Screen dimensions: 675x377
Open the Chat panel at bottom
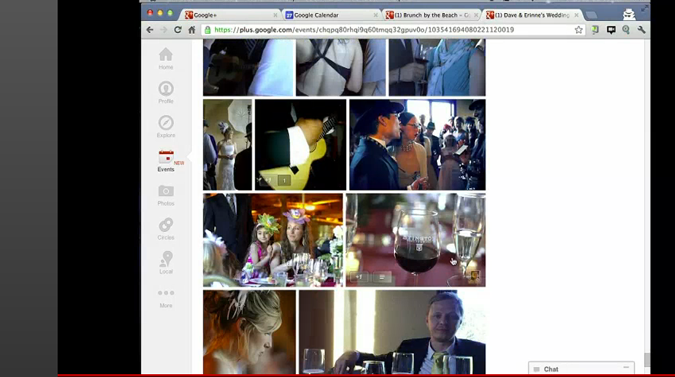coord(581,369)
